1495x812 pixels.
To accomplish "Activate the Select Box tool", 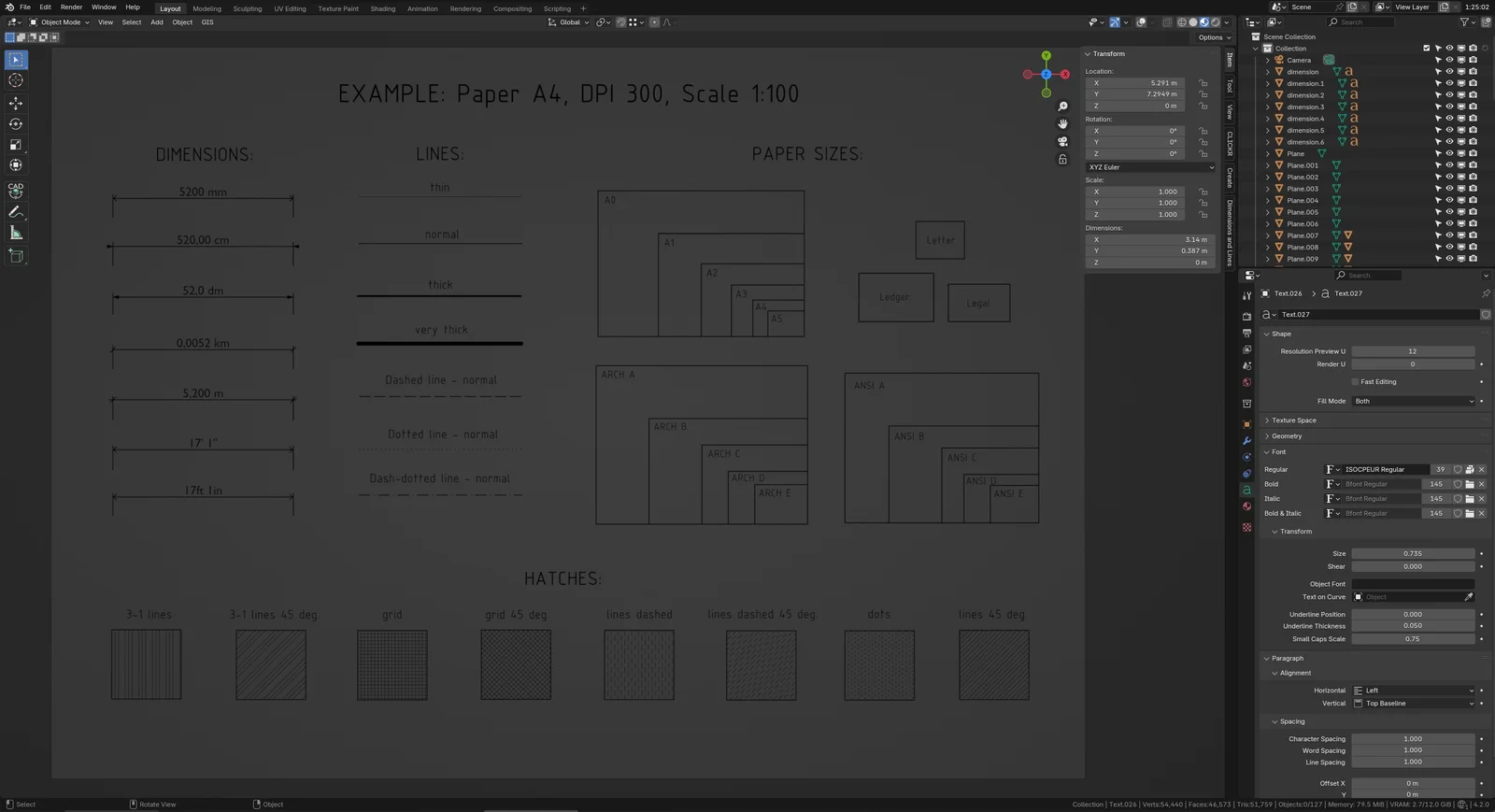I will [x=16, y=60].
